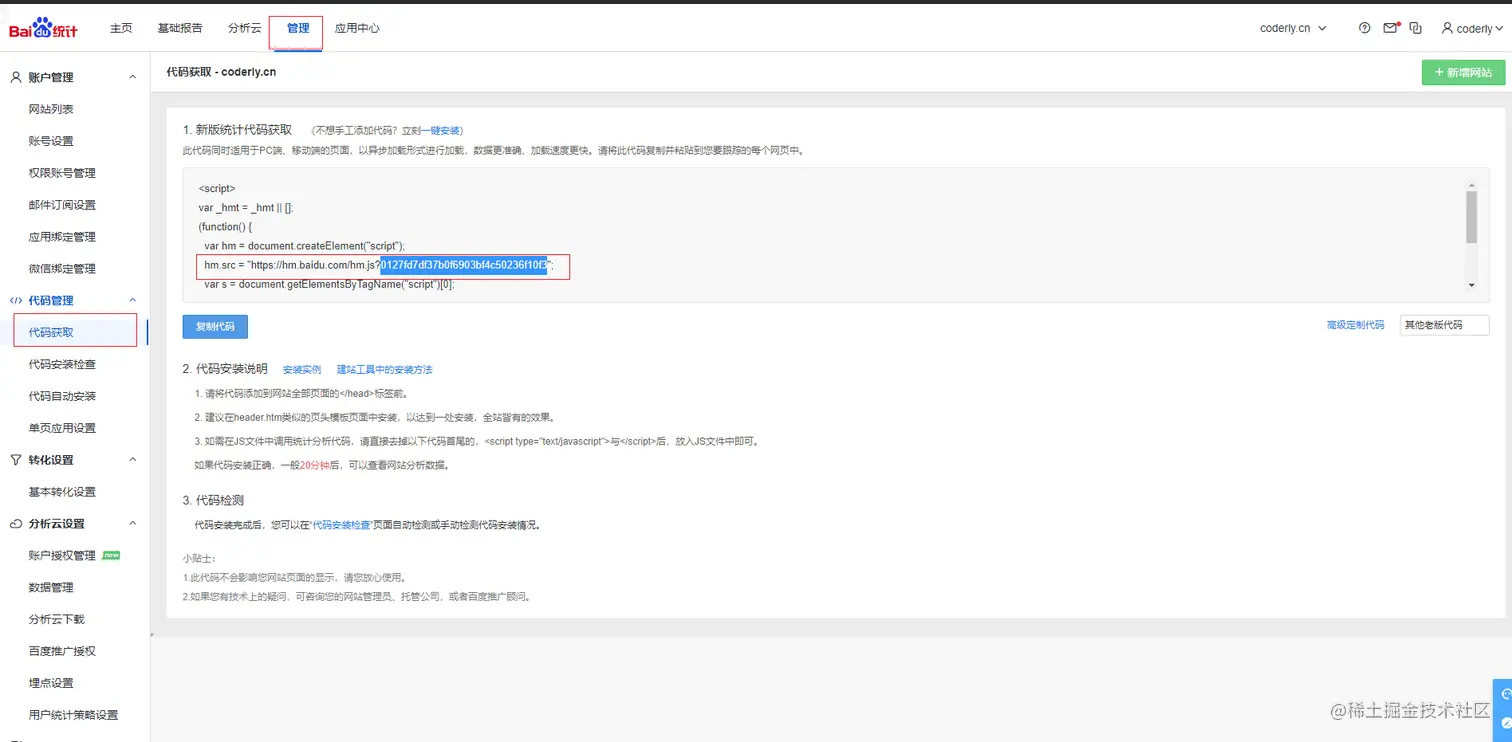Screen dimensions: 1512x742
Task: Open the 其他老版代码 dropdown
Action: coord(1444,325)
